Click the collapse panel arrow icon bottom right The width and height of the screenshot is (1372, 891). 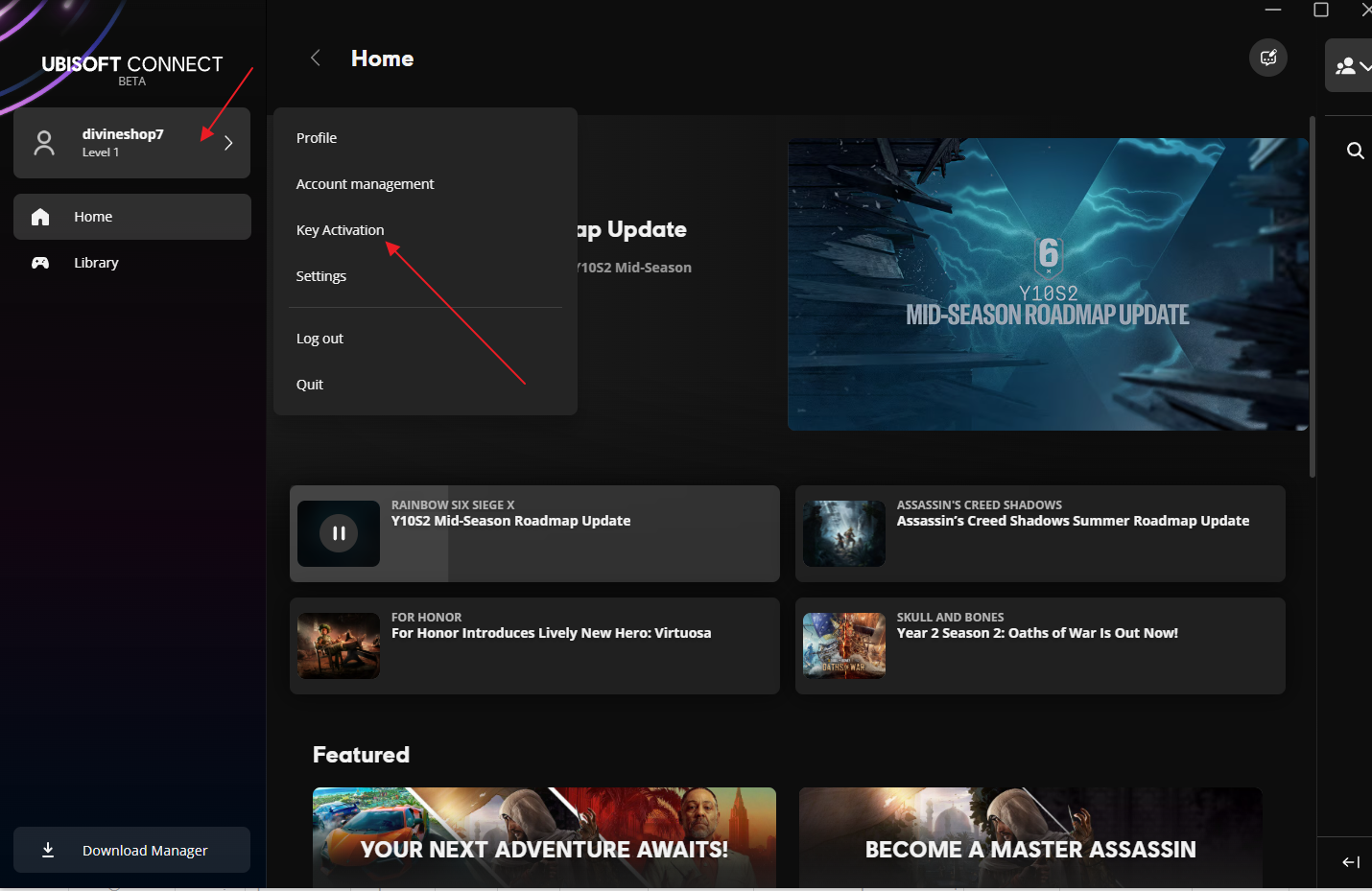click(x=1350, y=862)
